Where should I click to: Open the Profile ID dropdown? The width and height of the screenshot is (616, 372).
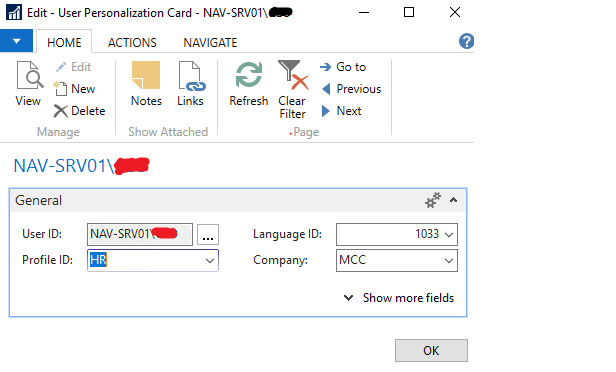click(x=210, y=260)
